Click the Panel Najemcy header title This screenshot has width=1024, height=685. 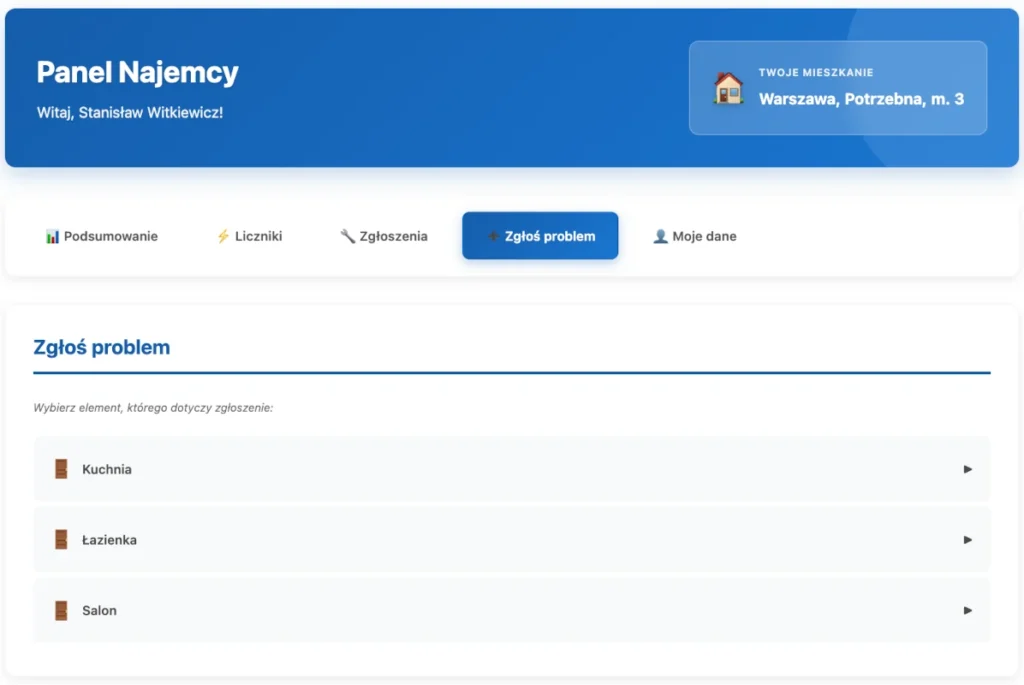pyautogui.click(x=137, y=72)
